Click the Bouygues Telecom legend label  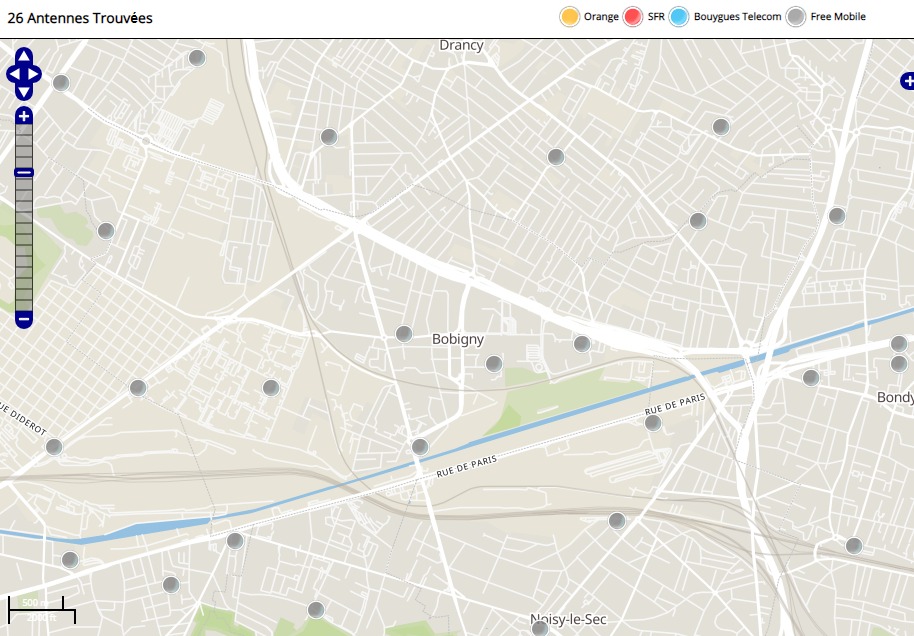[738, 17]
